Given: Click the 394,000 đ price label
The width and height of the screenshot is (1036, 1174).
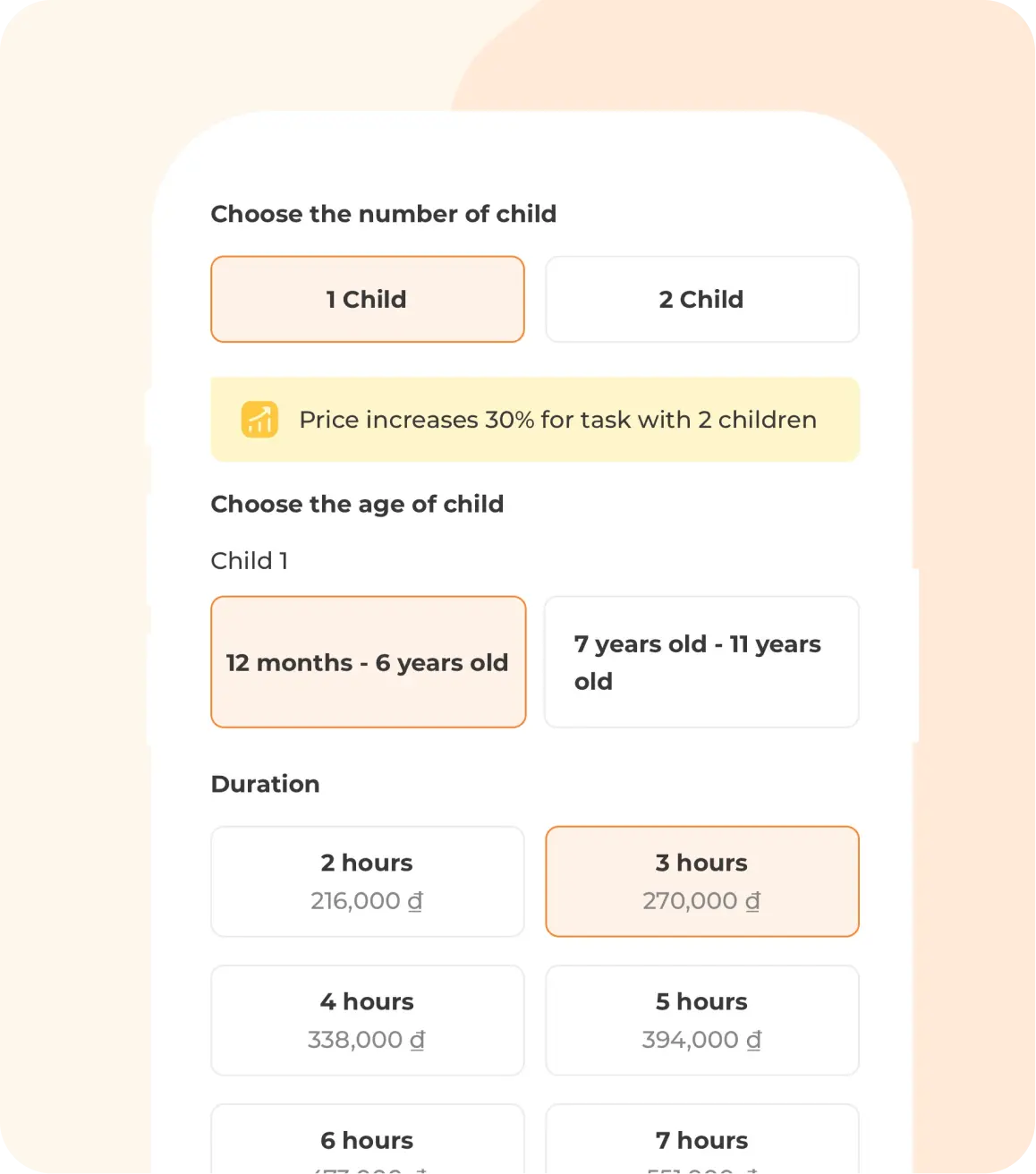Looking at the screenshot, I should (x=701, y=1040).
